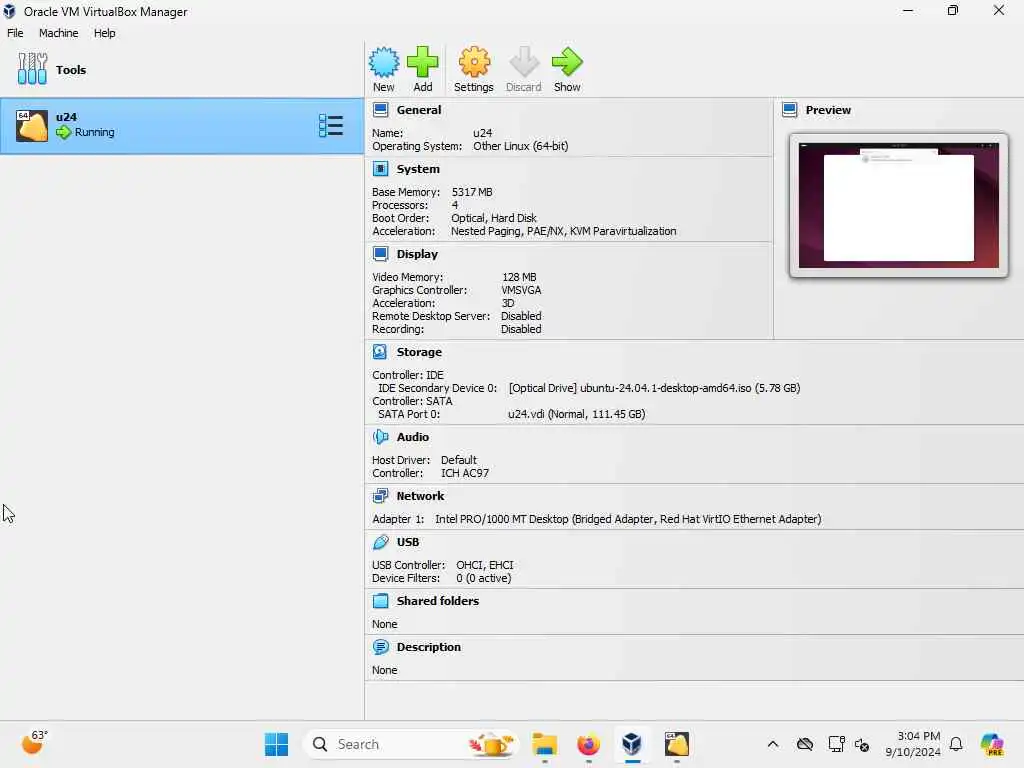Open the Windows Start menu
The width and height of the screenshot is (1024, 768).
pos(276,744)
